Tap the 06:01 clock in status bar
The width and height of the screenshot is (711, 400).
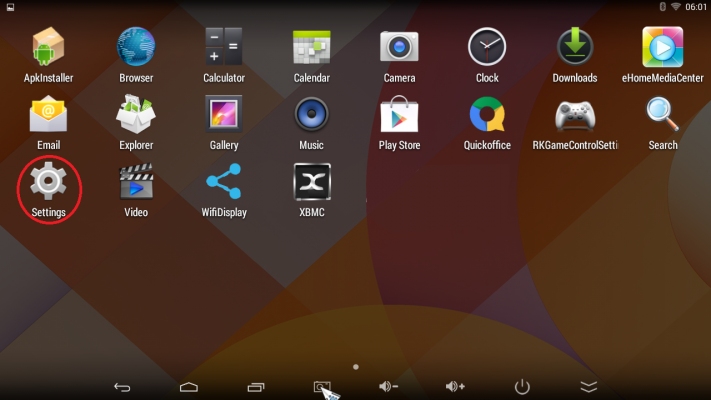[696, 7]
